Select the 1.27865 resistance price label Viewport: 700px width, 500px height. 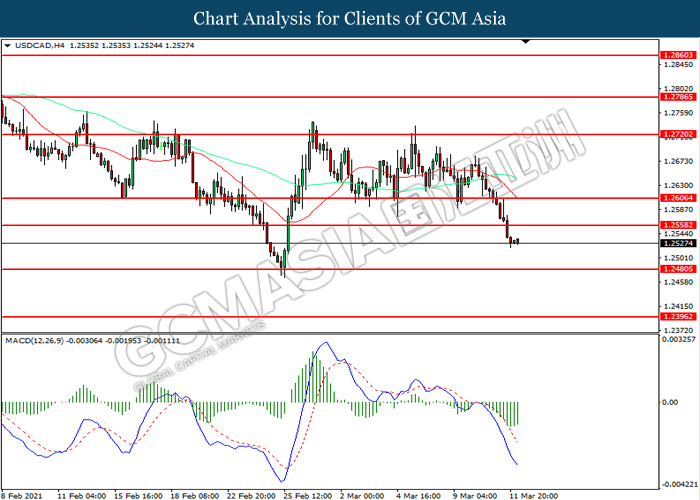pos(678,97)
